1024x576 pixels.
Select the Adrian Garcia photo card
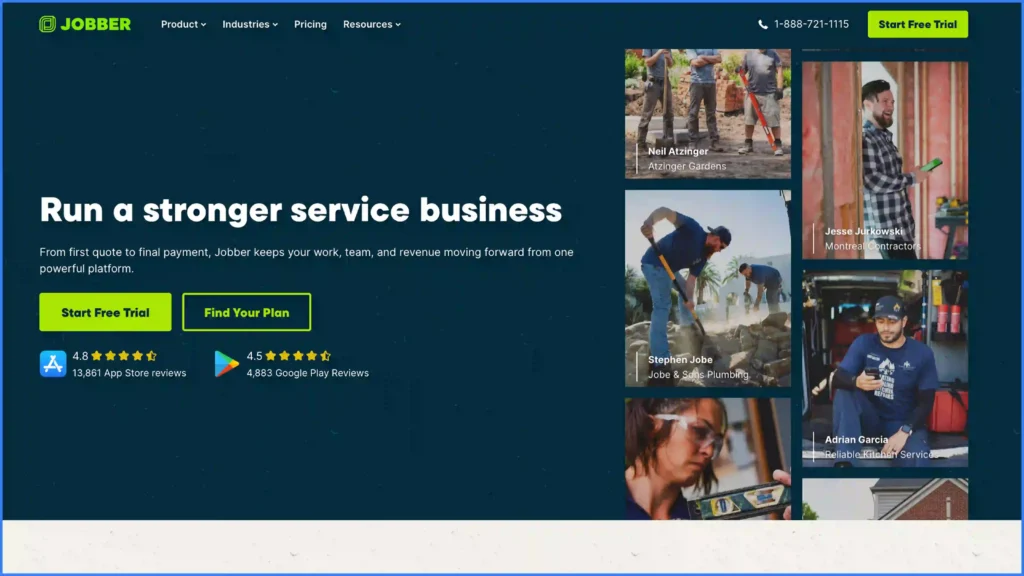click(x=885, y=368)
